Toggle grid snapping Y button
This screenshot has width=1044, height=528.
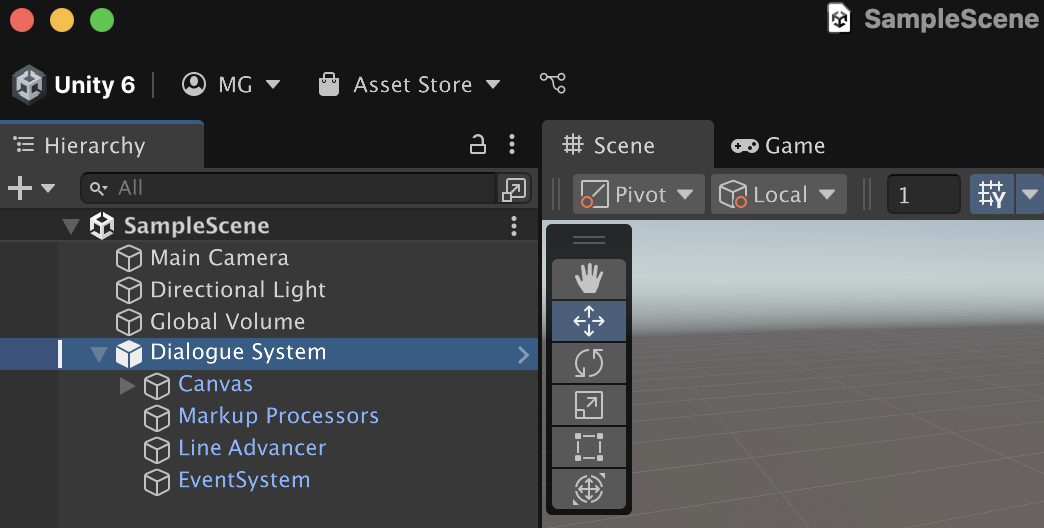point(991,194)
